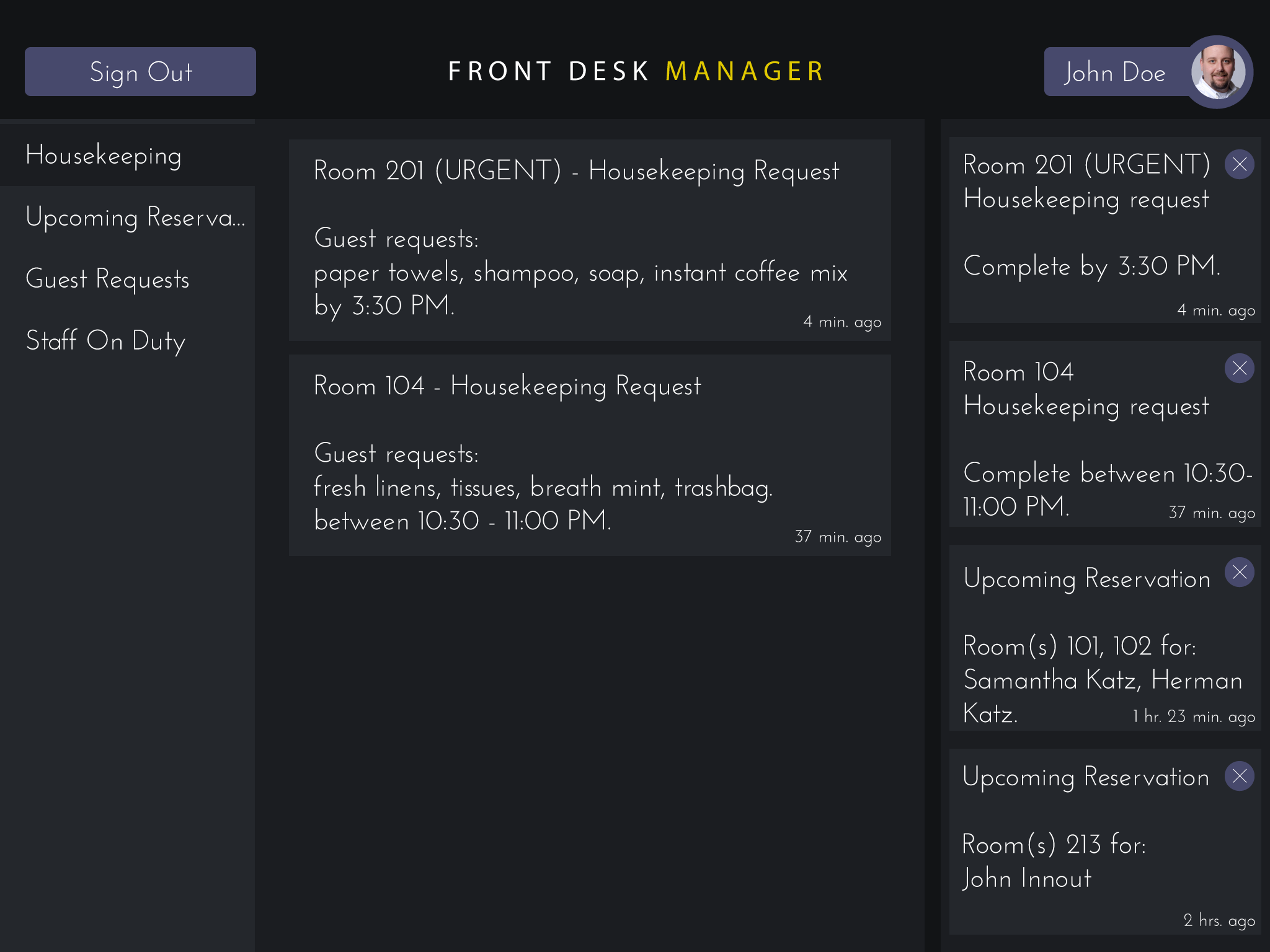Close the Samantha Katz reservation notification
This screenshot has width=1270, height=952.
click(1239, 572)
